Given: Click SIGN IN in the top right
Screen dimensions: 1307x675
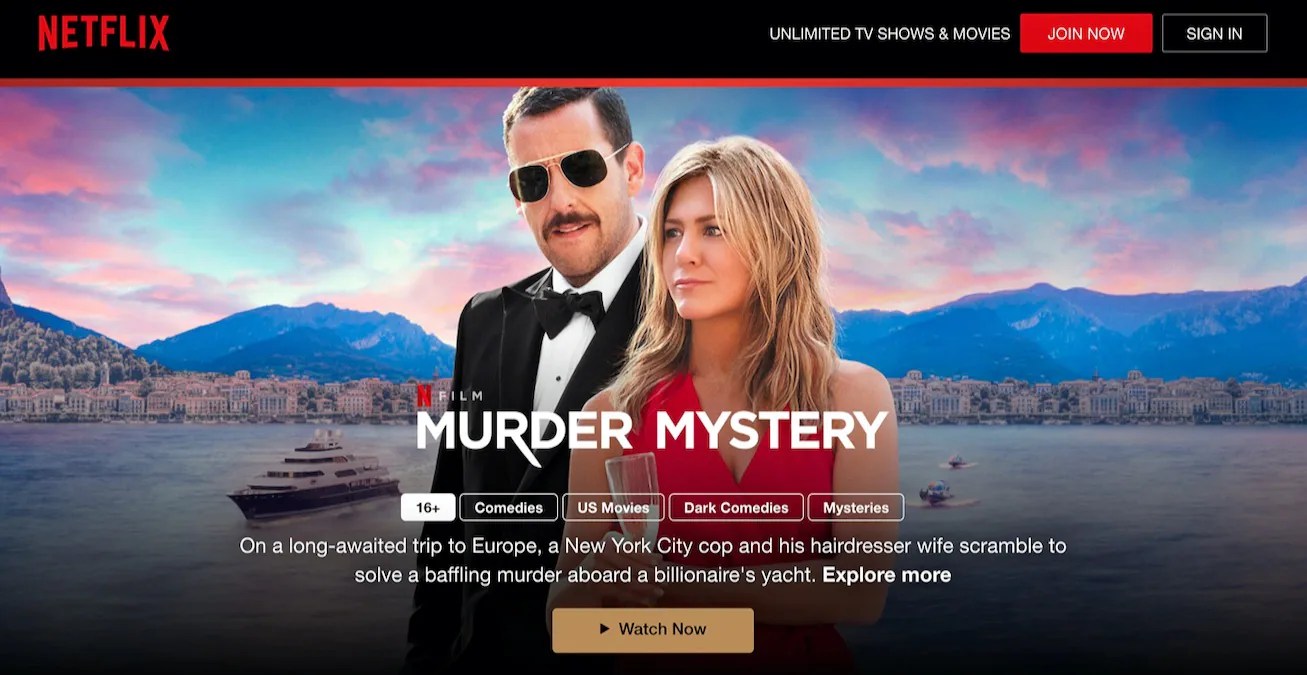Looking at the screenshot, I should (x=1214, y=33).
